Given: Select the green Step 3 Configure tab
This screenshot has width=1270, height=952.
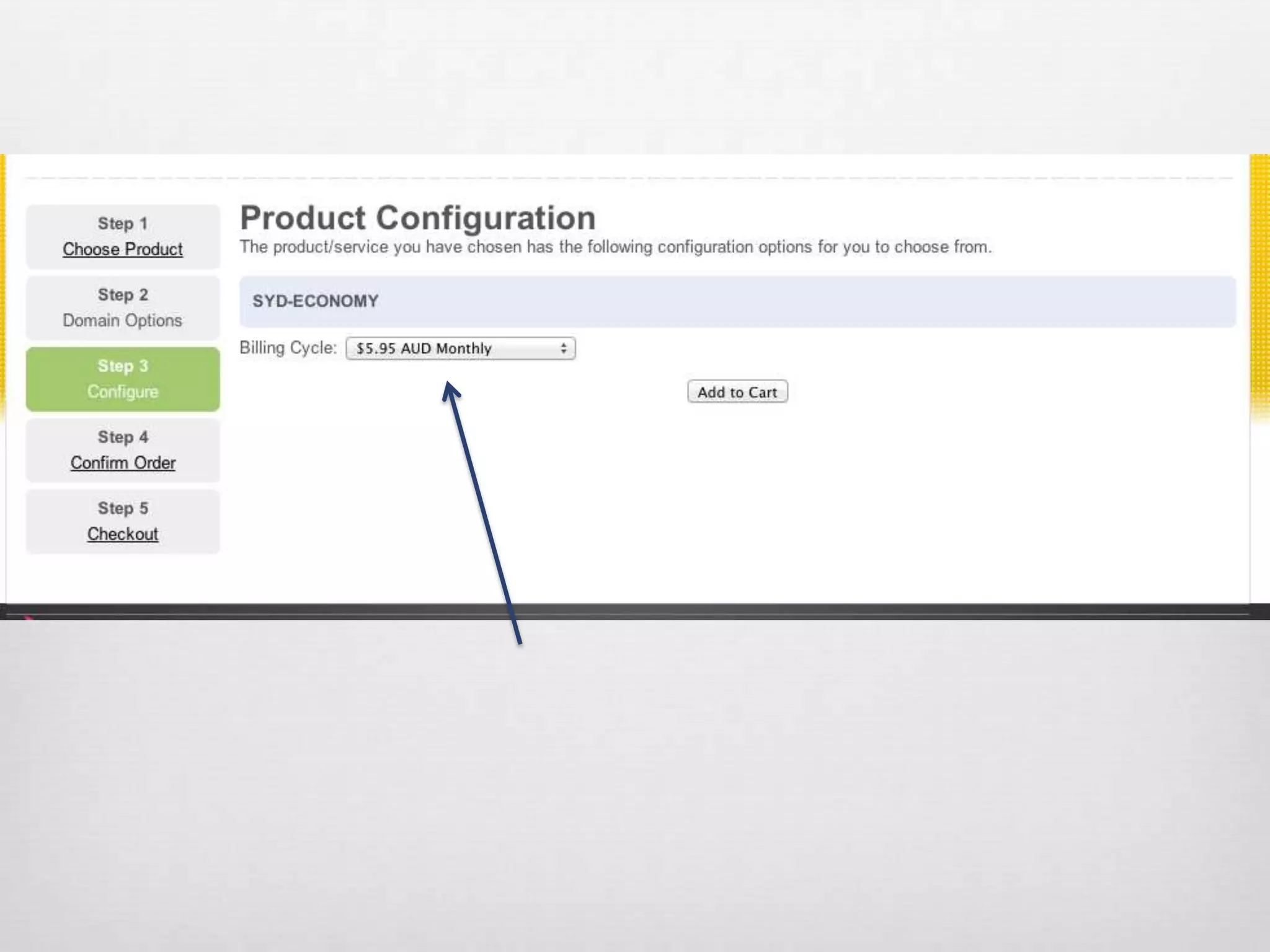Looking at the screenshot, I should 123,379.
